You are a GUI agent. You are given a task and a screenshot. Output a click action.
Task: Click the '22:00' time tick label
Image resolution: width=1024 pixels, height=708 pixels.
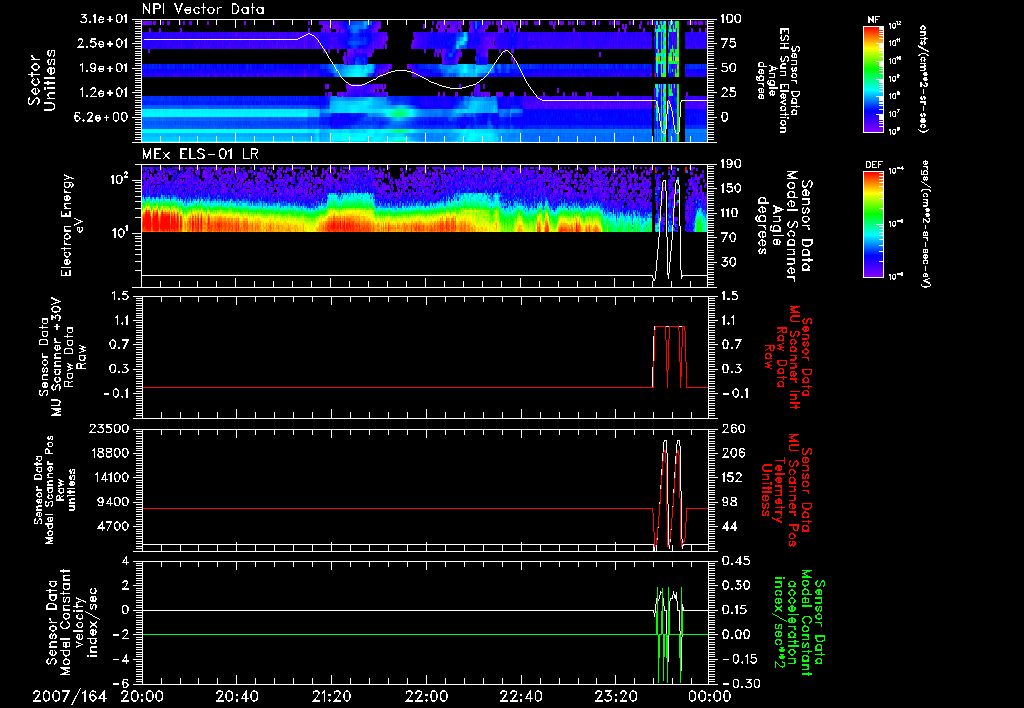click(x=426, y=697)
